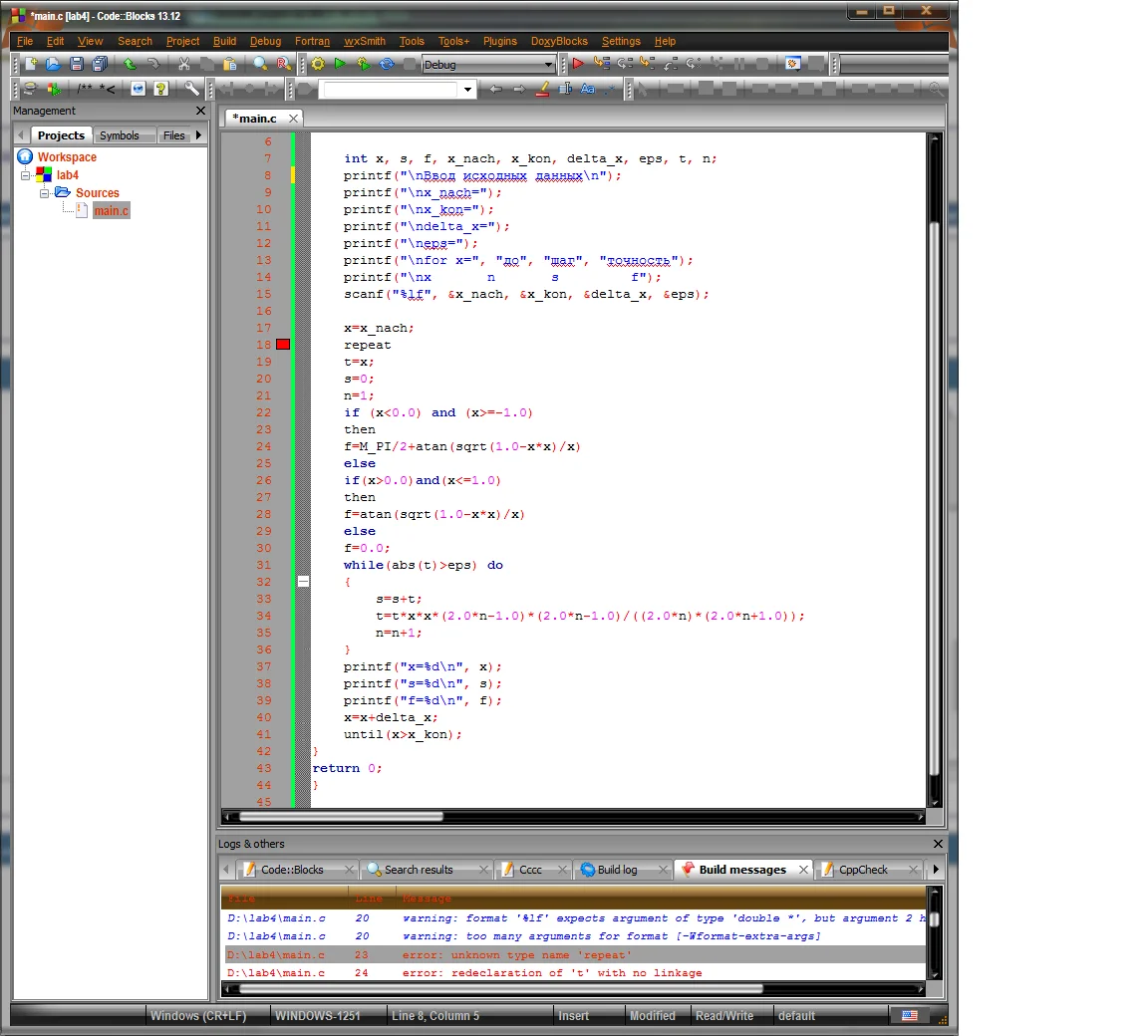This screenshot has width=1148, height=1036.
Task: Click the Save file floppy icon
Action: (77, 64)
